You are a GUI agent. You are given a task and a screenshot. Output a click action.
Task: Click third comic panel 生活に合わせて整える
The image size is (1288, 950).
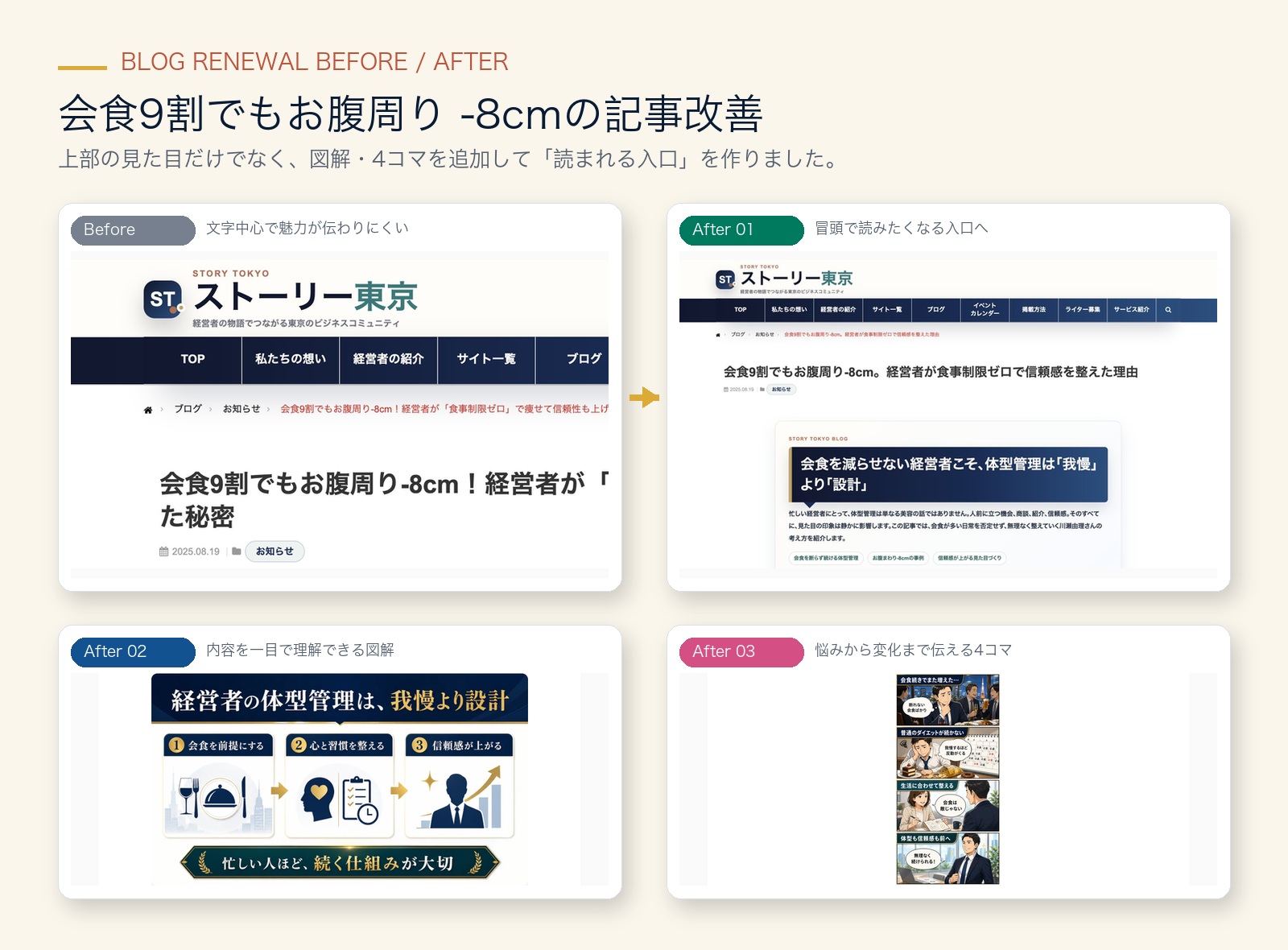(x=948, y=806)
